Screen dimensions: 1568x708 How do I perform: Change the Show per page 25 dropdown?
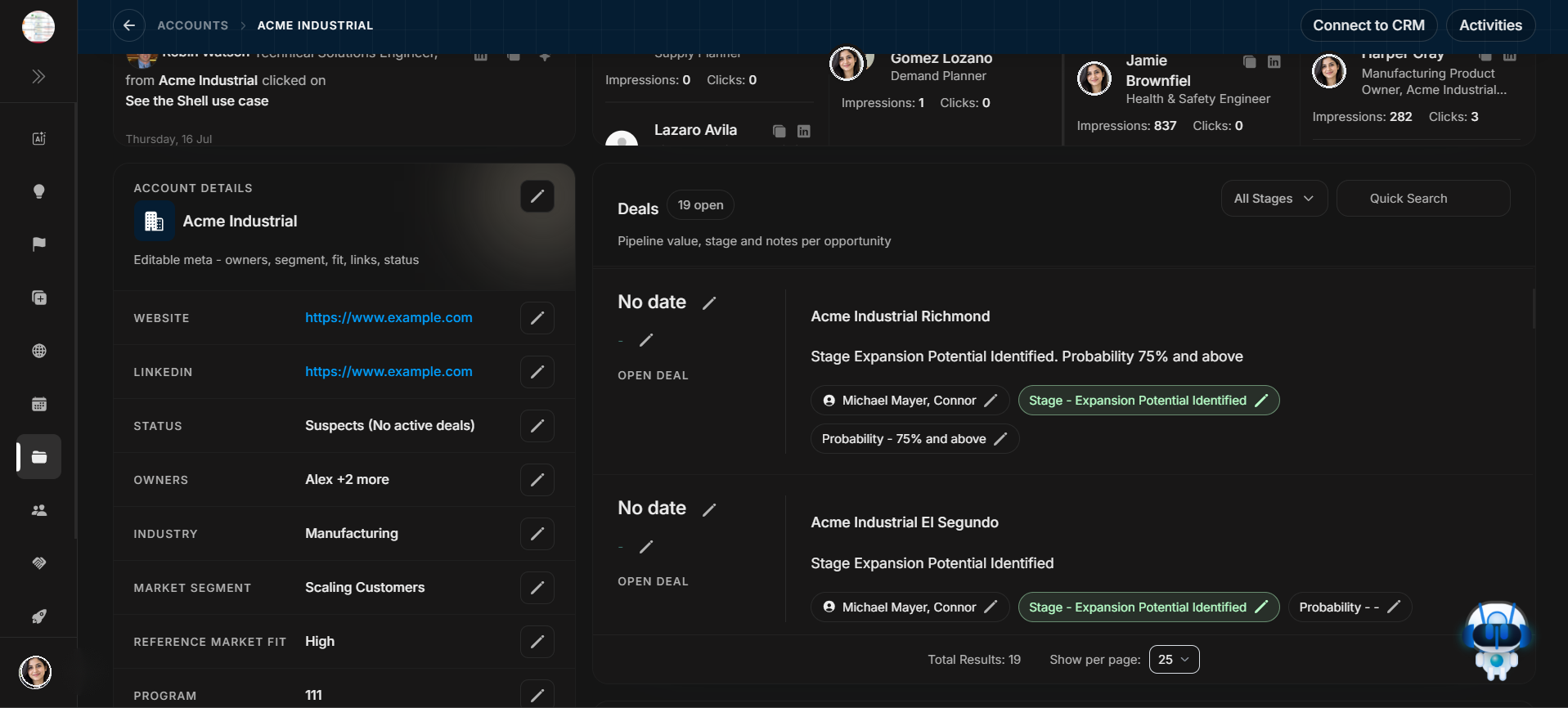coord(1174,660)
